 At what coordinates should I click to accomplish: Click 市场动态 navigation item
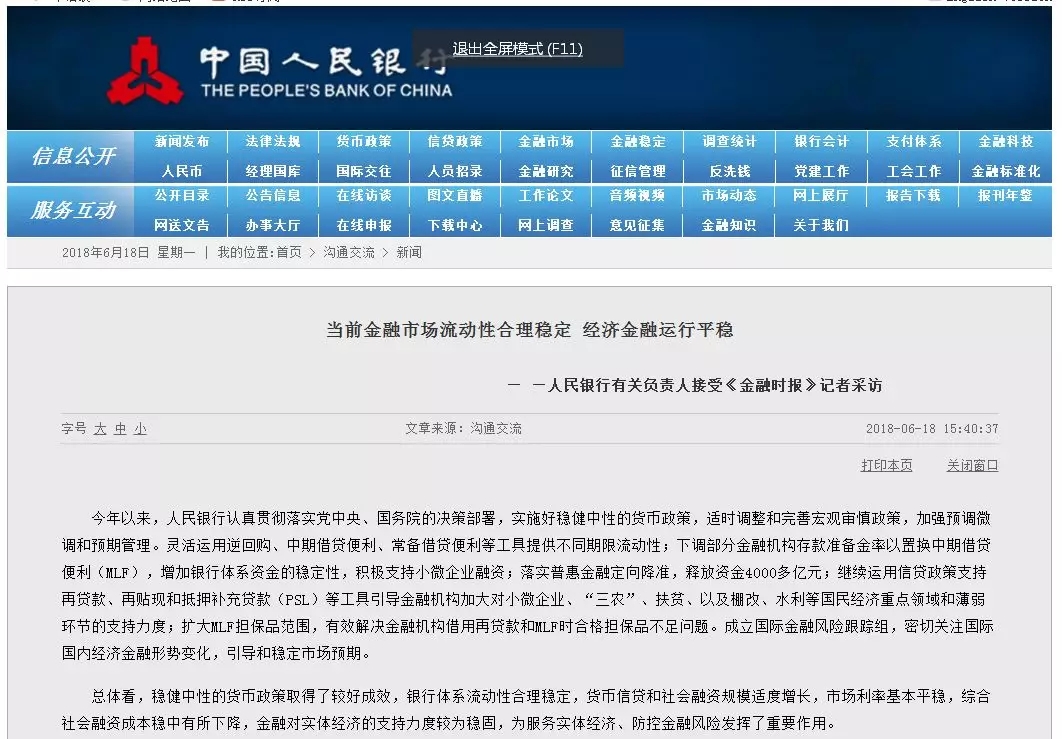tap(729, 196)
